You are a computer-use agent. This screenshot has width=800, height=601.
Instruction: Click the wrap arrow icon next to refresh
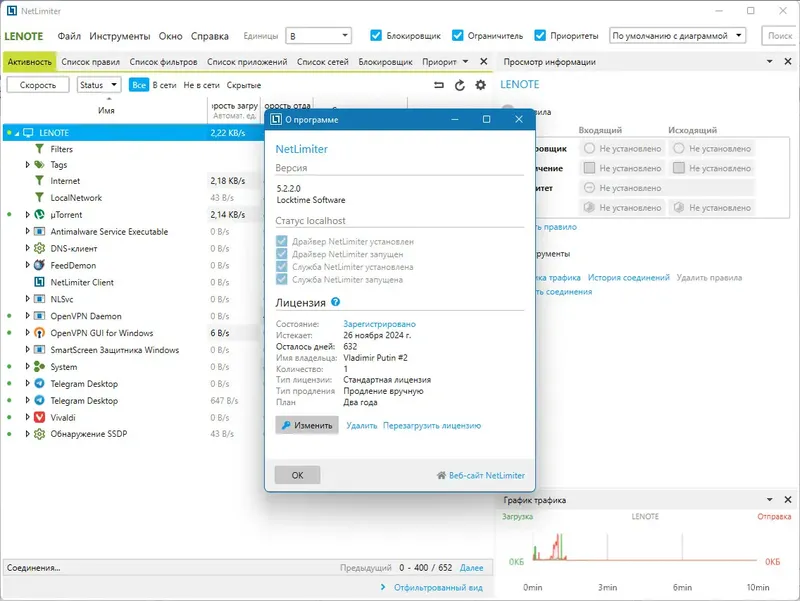tap(439, 85)
